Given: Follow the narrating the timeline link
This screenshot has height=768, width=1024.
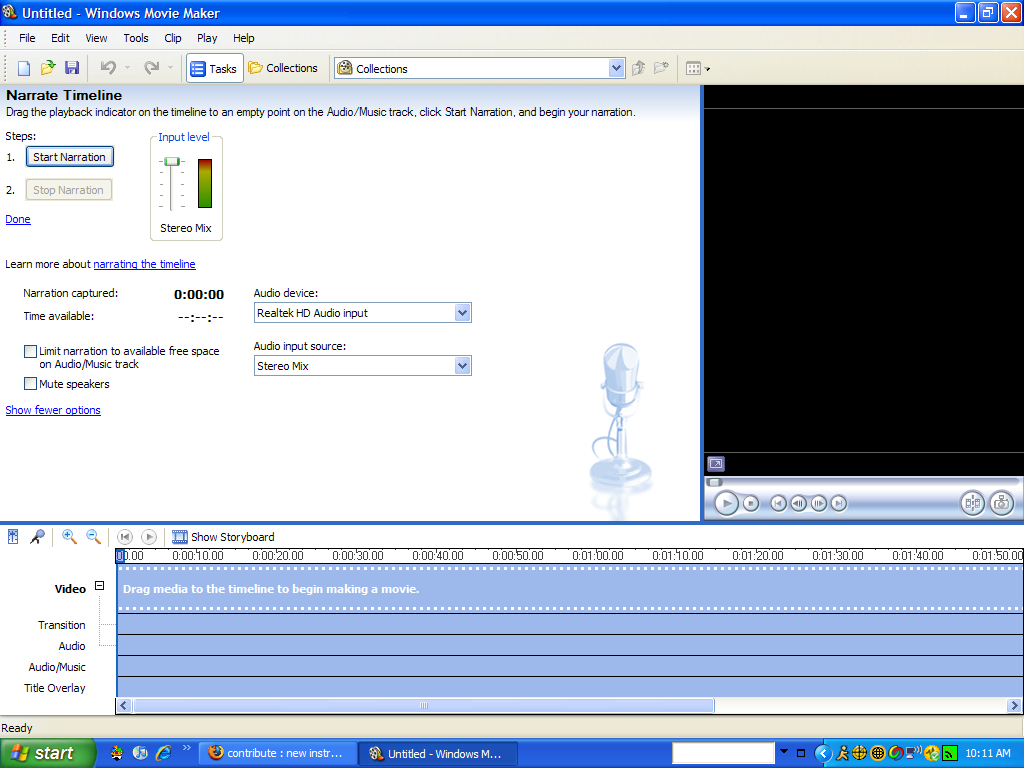Looking at the screenshot, I should (x=144, y=264).
